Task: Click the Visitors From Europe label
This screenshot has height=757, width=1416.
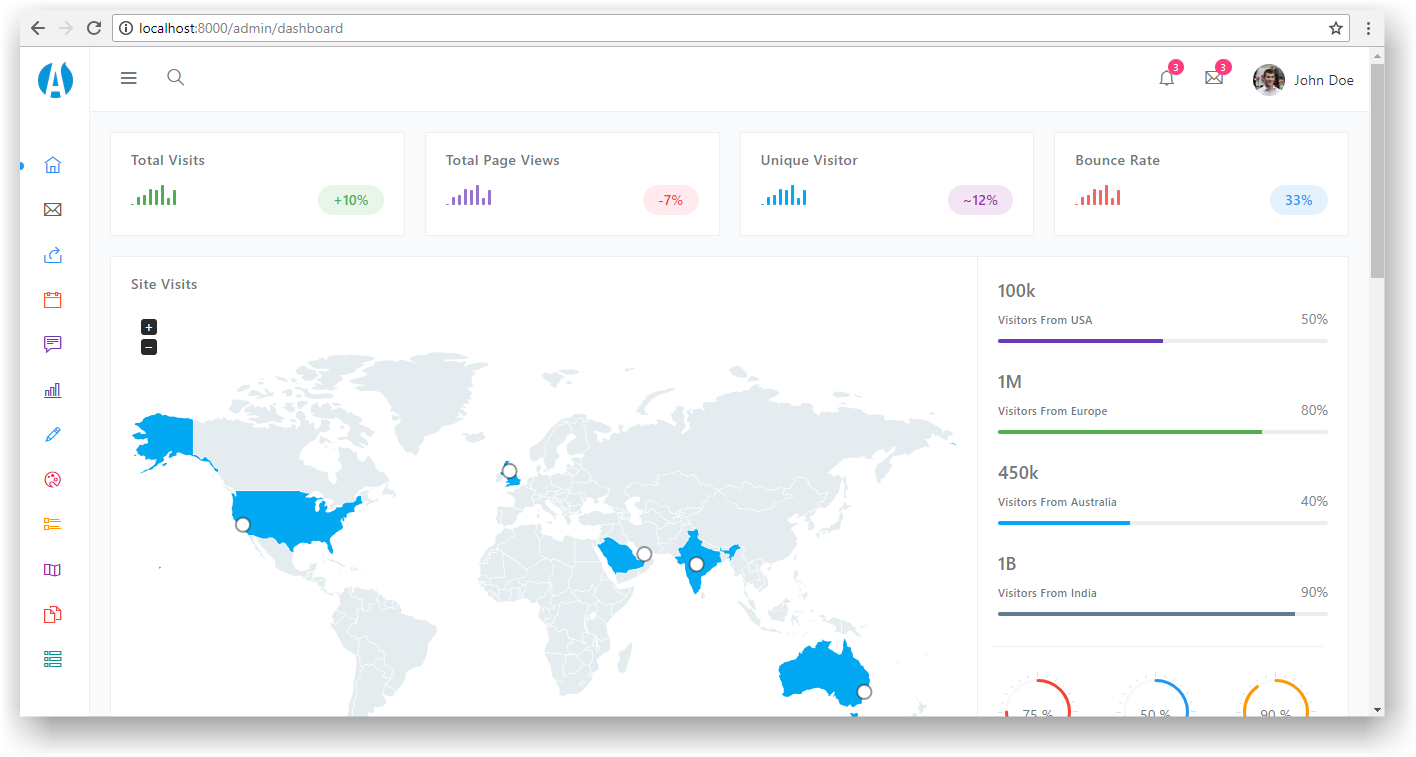Action: point(1053,411)
